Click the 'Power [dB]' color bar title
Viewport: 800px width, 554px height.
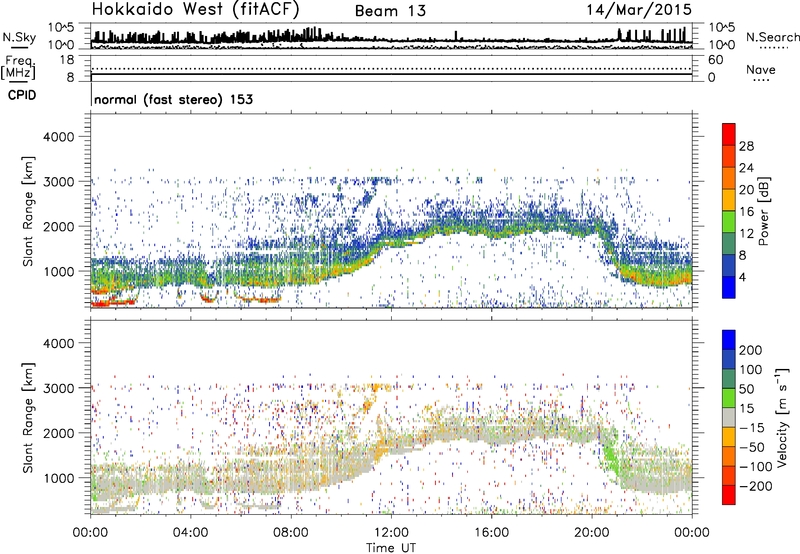pyautogui.click(x=763, y=211)
